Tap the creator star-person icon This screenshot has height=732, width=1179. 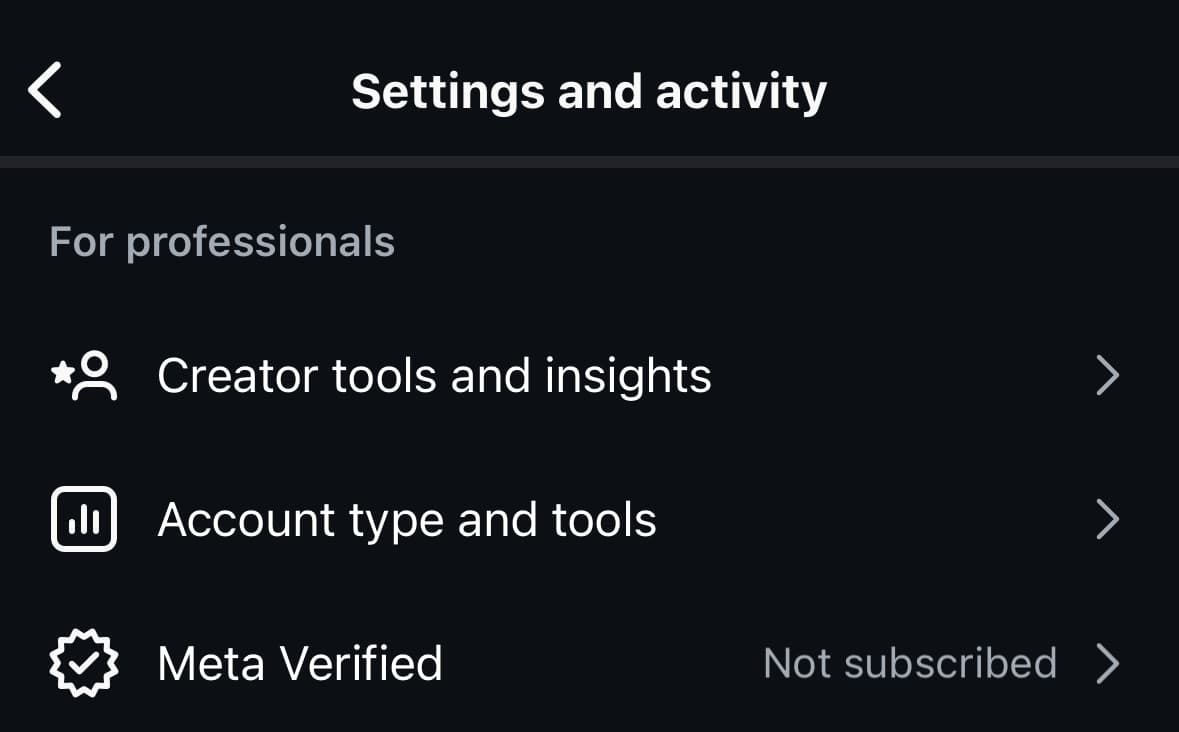click(83, 375)
